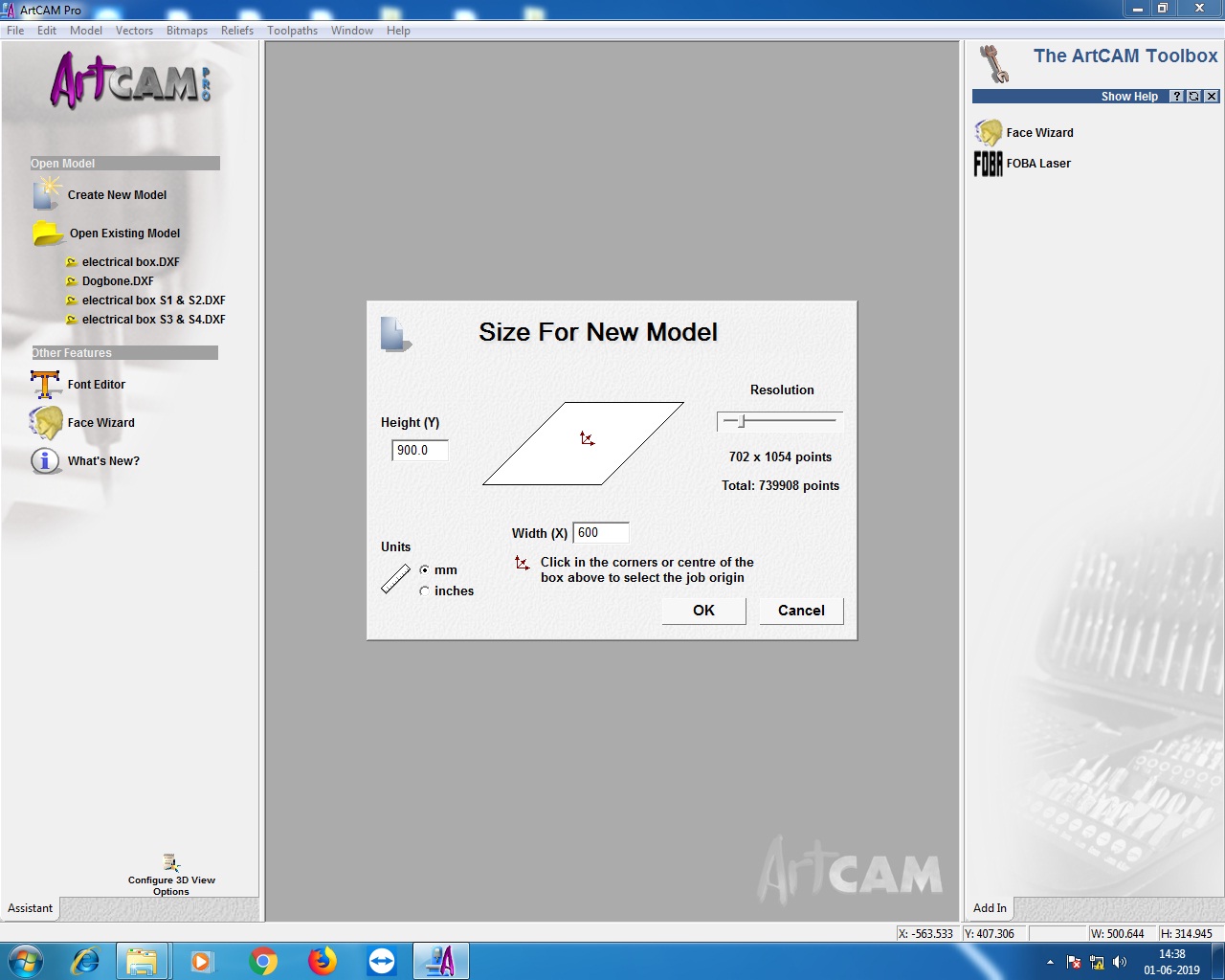
Task: Click the What's New info icon
Action: 45,460
